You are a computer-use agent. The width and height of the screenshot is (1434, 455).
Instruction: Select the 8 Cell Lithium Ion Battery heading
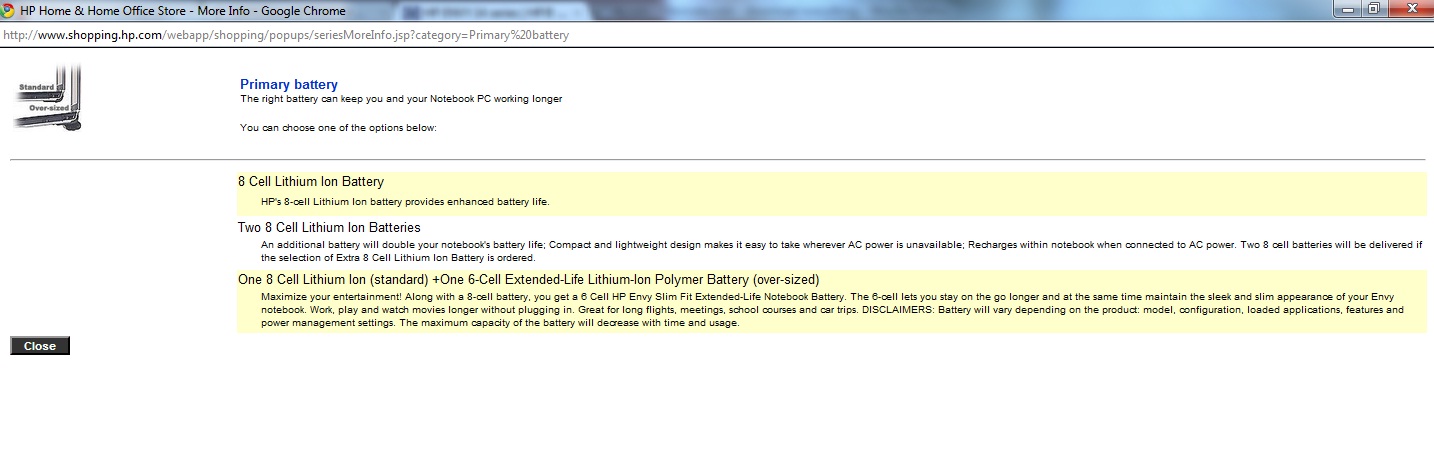pyautogui.click(x=311, y=182)
